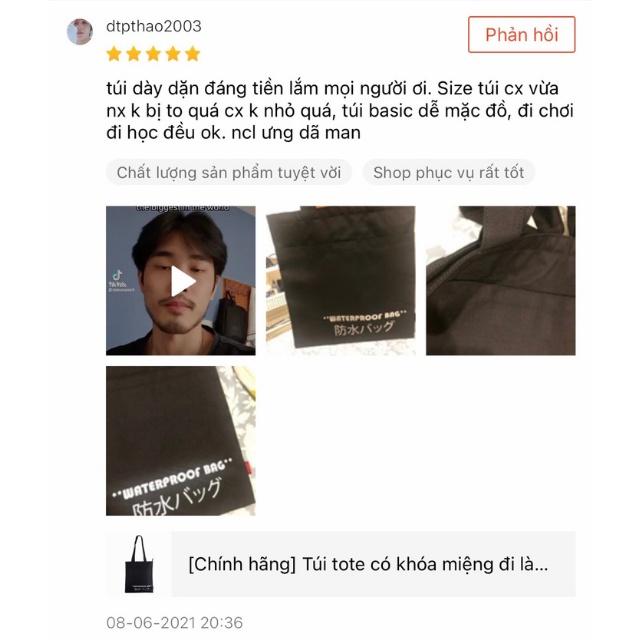Click the Phản hồi reply button
This screenshot has width=640, height=640.
(x=522, y=35)
